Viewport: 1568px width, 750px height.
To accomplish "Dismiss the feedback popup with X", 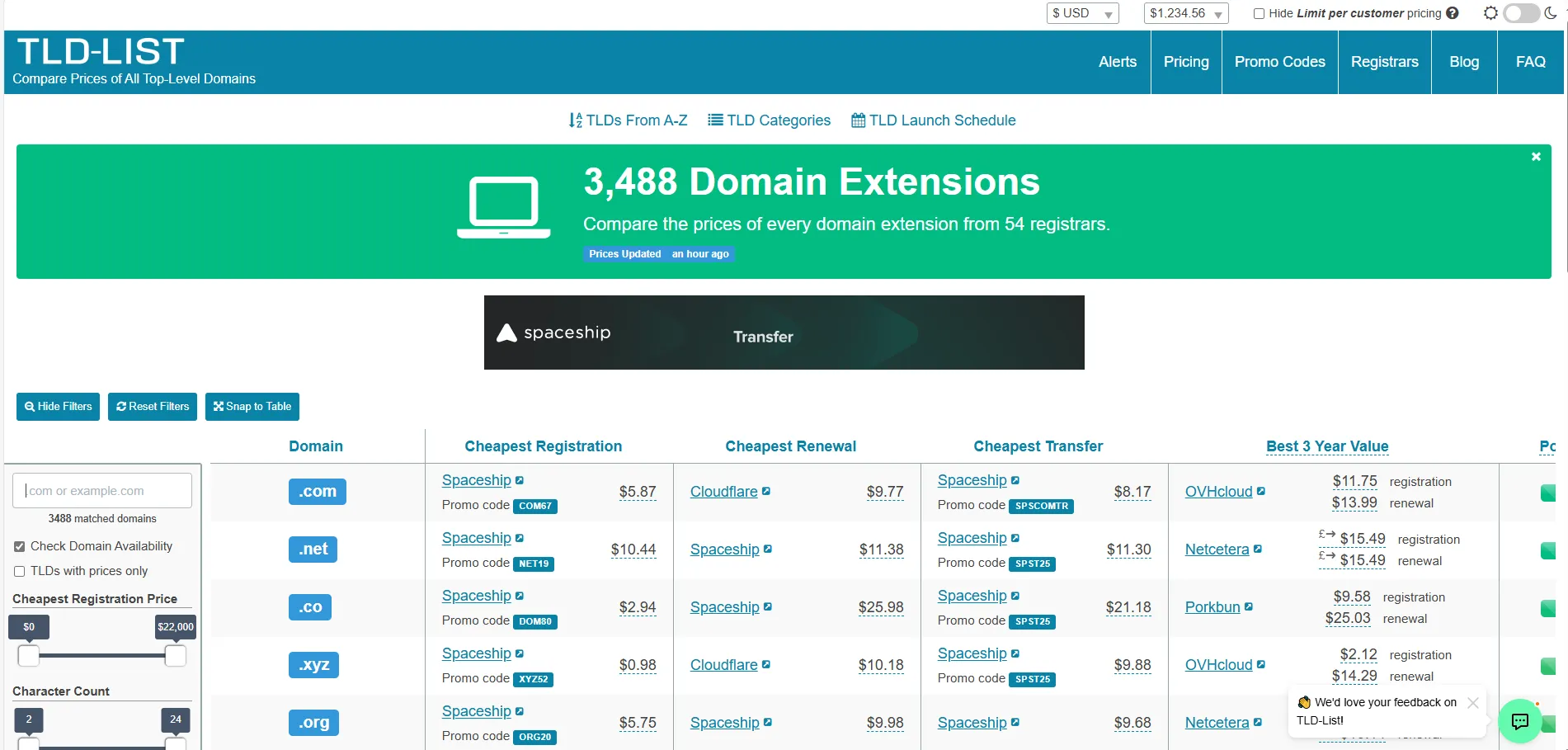I will [1473, 703].
